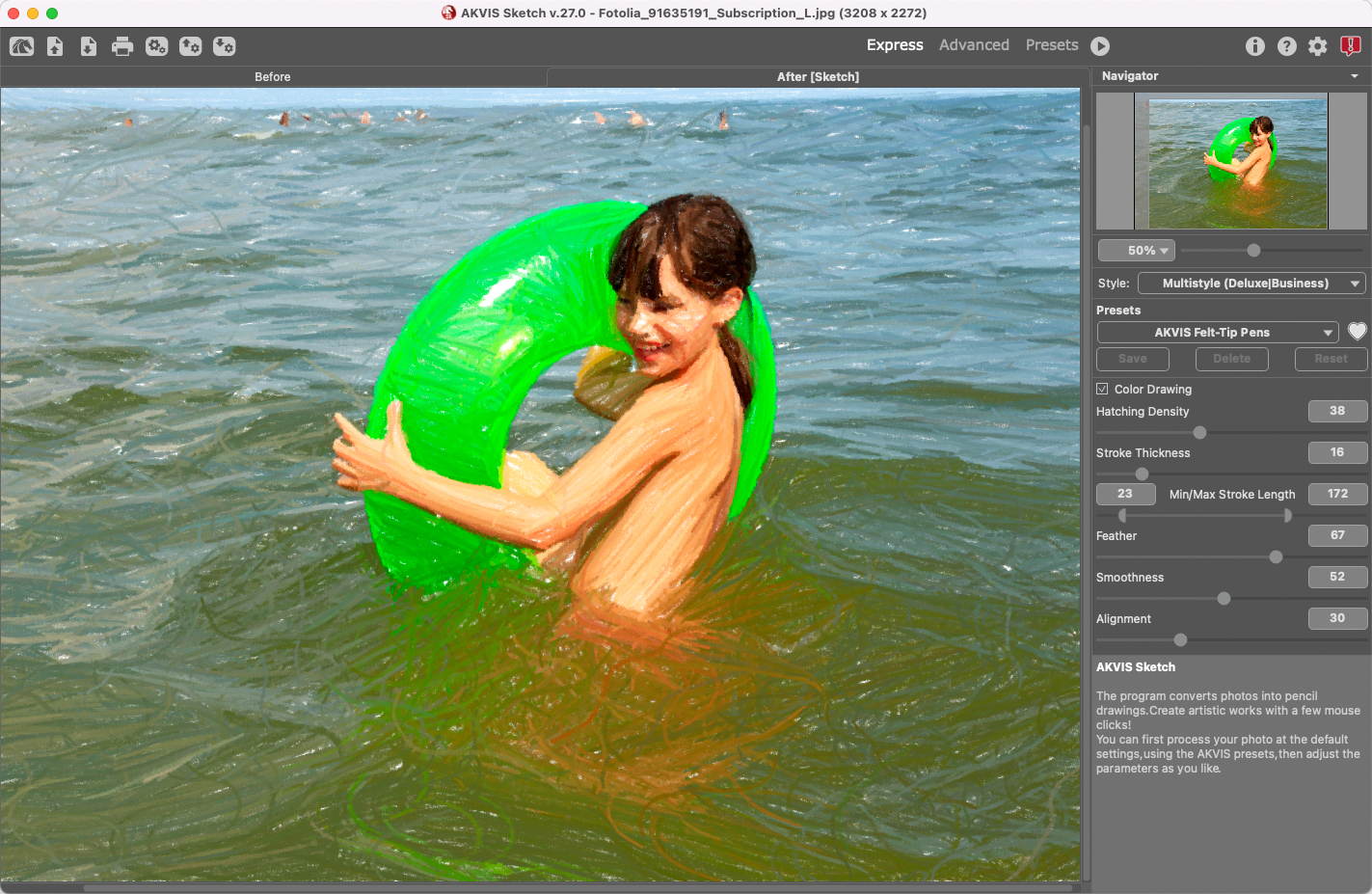1372x894 pixels.
Task: Open the AKVIS home page horse icon
Action: pyautogui.click(x=21, y=46)
